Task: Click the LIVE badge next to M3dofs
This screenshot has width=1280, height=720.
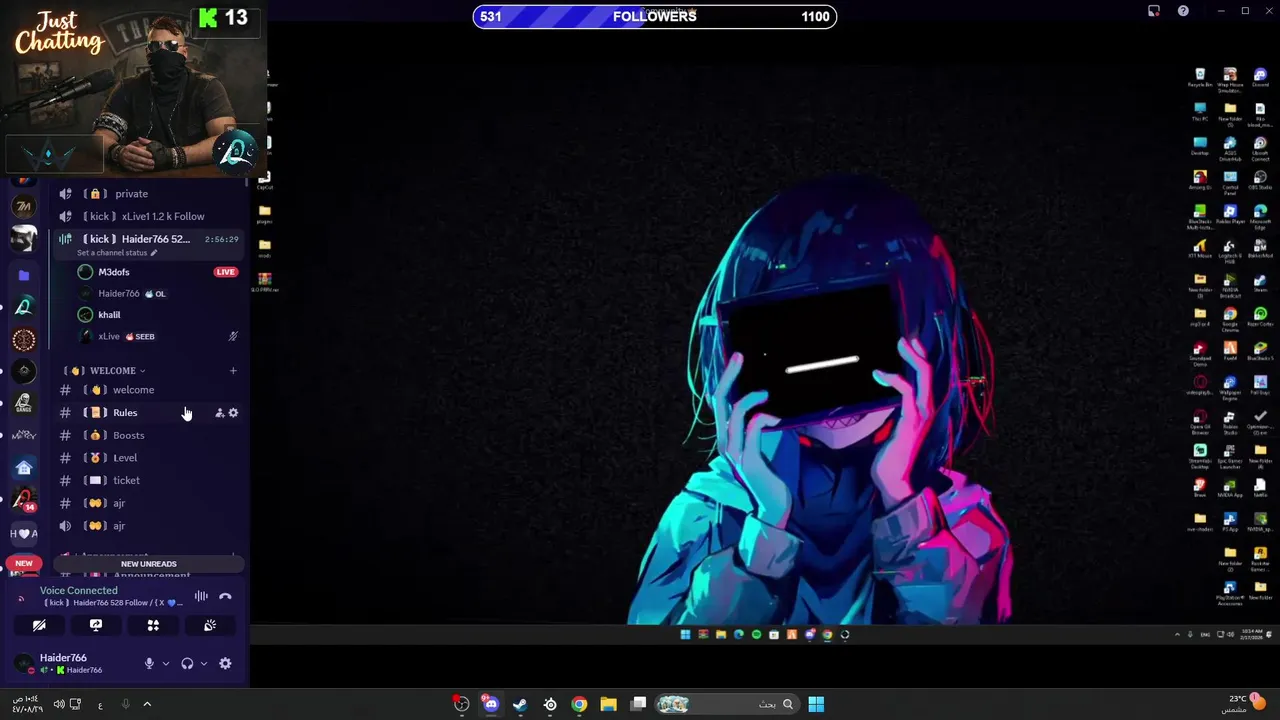Action: click(x=225, y=272)
